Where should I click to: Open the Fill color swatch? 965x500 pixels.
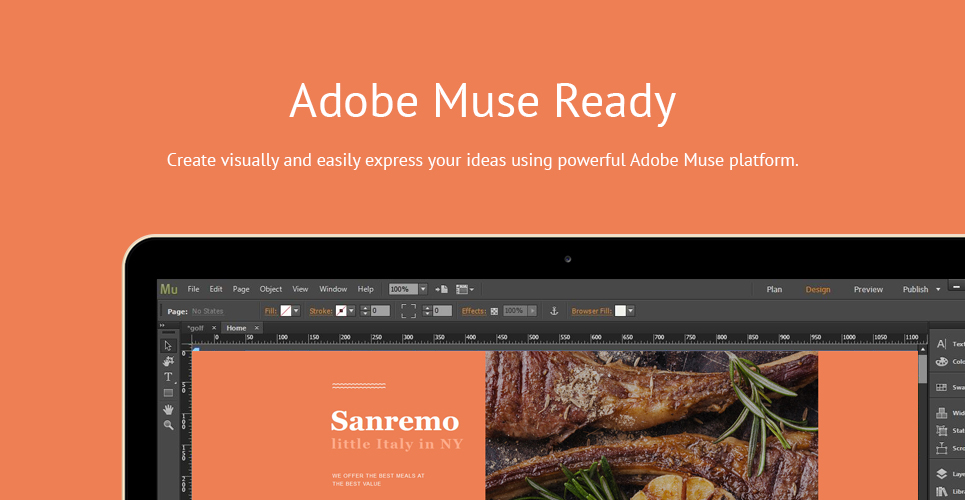pos(286,311)
